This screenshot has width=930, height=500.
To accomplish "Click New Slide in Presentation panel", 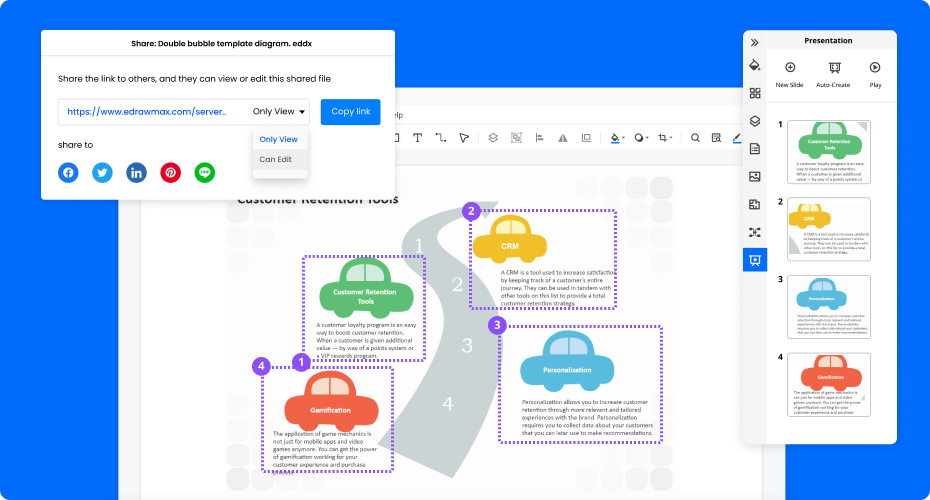I will click(x=789, y=74).
